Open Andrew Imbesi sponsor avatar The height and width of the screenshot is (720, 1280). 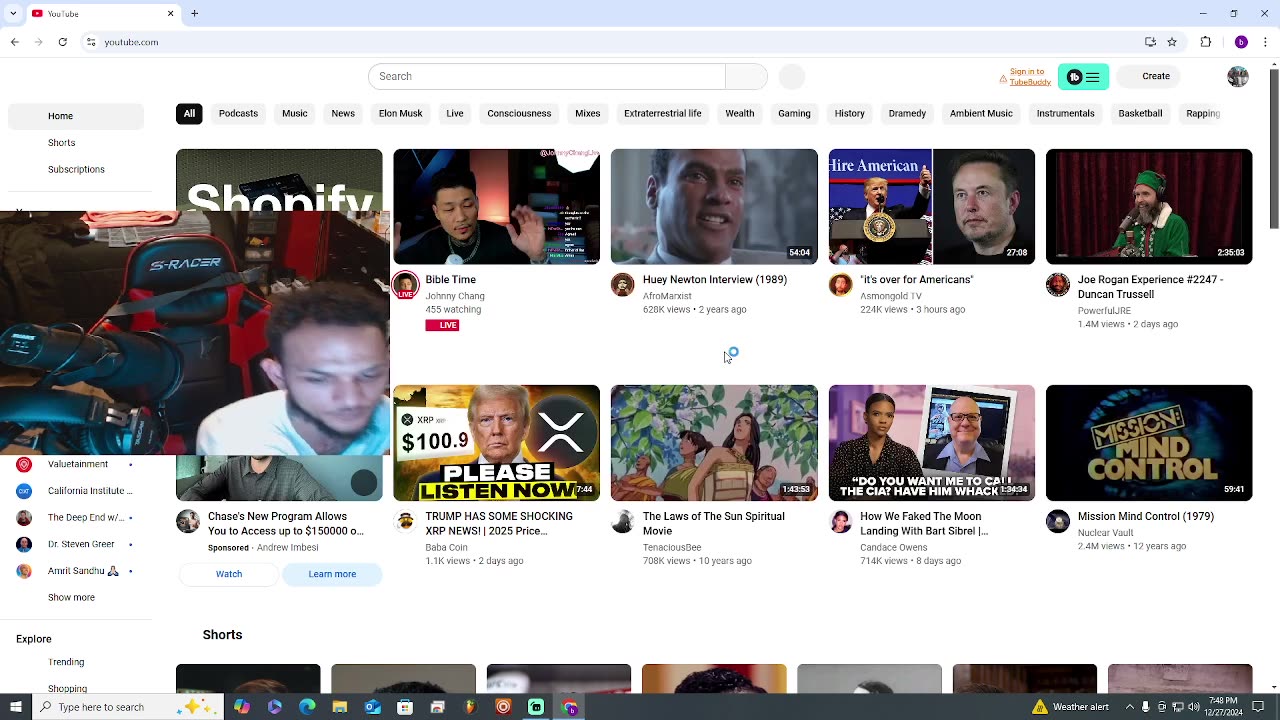coord(188,521)
